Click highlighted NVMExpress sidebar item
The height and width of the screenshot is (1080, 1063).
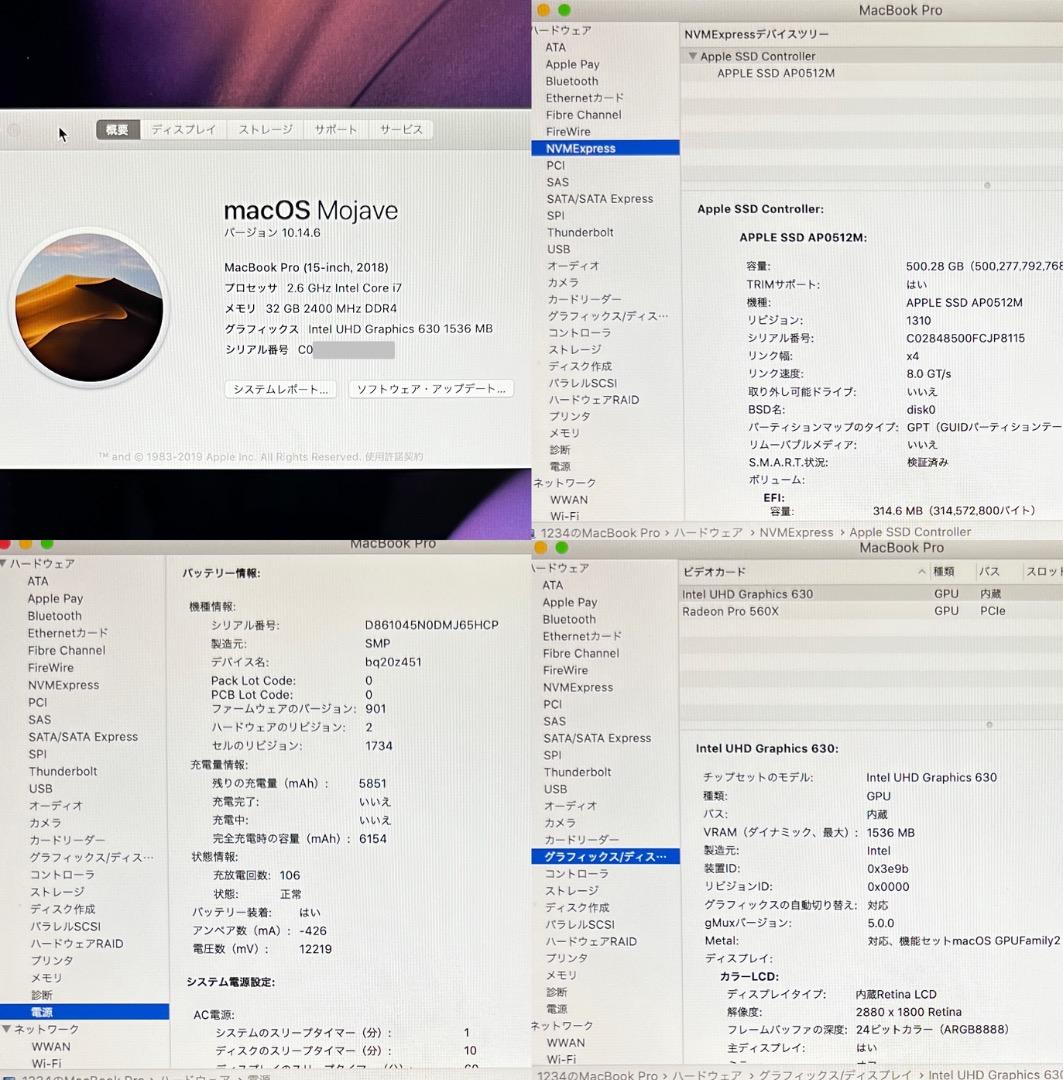pyautogui.click(x=605, y=148)
